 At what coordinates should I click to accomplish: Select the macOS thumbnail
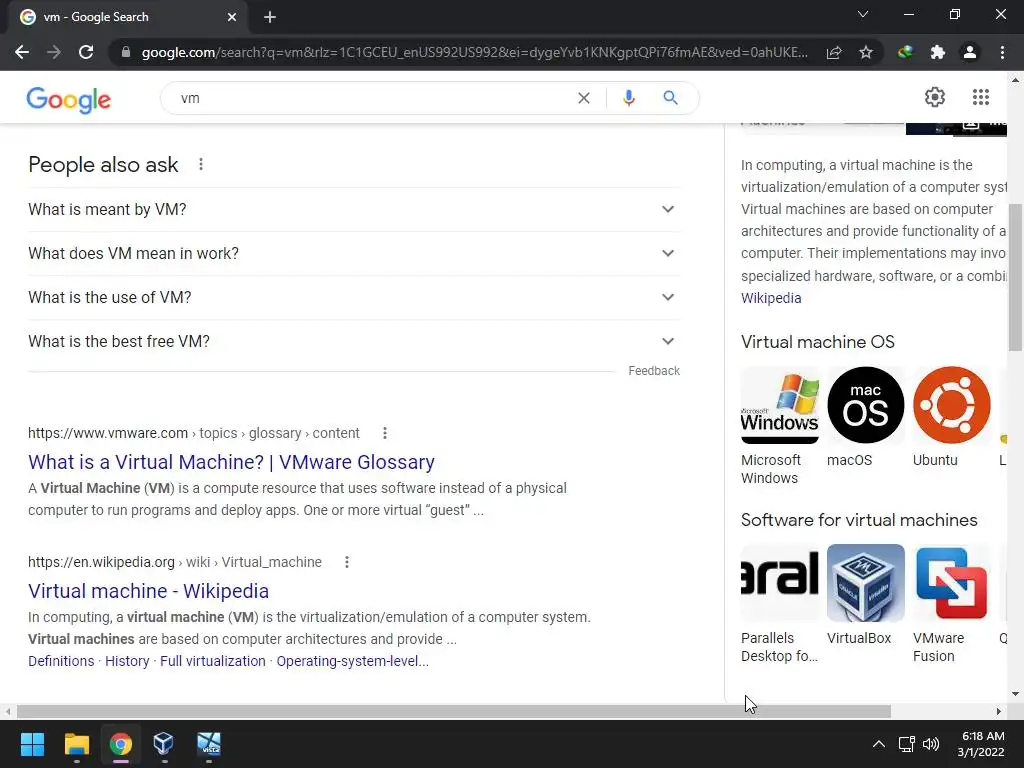[865, 405]
